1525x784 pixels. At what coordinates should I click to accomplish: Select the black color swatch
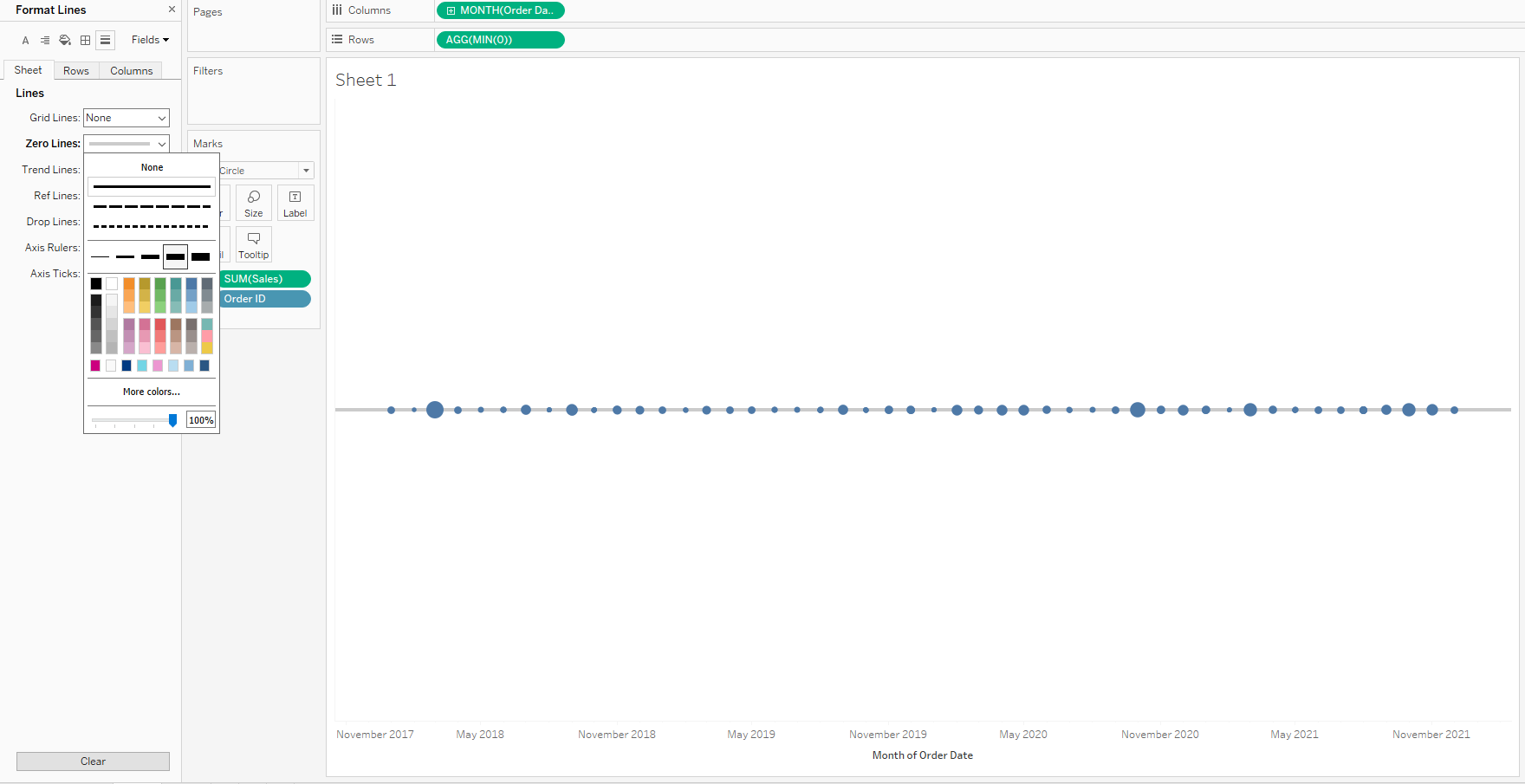[96, 283]
